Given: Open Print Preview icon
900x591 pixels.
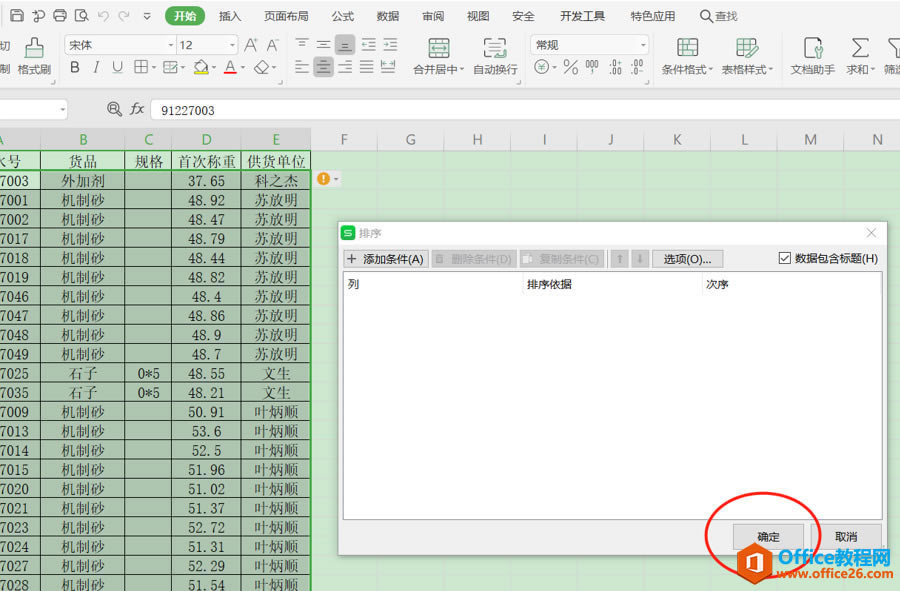Looking at the screenshot, I should coord(82,15).
